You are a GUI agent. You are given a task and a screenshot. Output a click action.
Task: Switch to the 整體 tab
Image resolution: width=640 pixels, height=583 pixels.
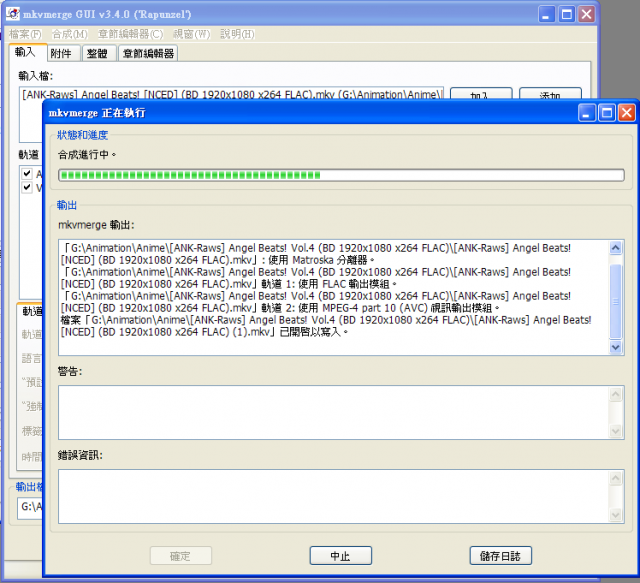pyautogui.click(x=99, y=53)
